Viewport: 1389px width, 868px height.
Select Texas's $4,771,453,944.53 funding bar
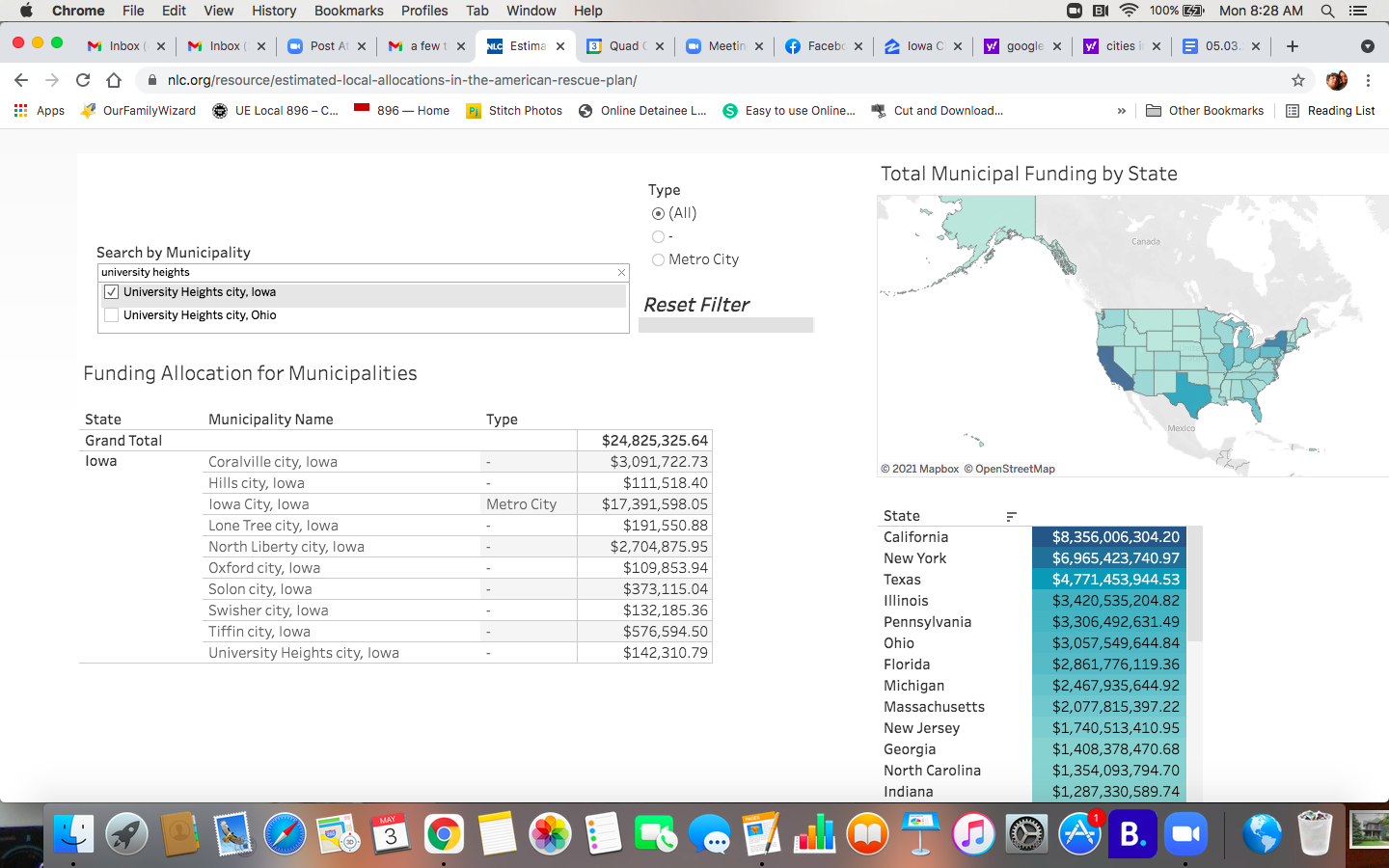click(x=1109, y=580)
